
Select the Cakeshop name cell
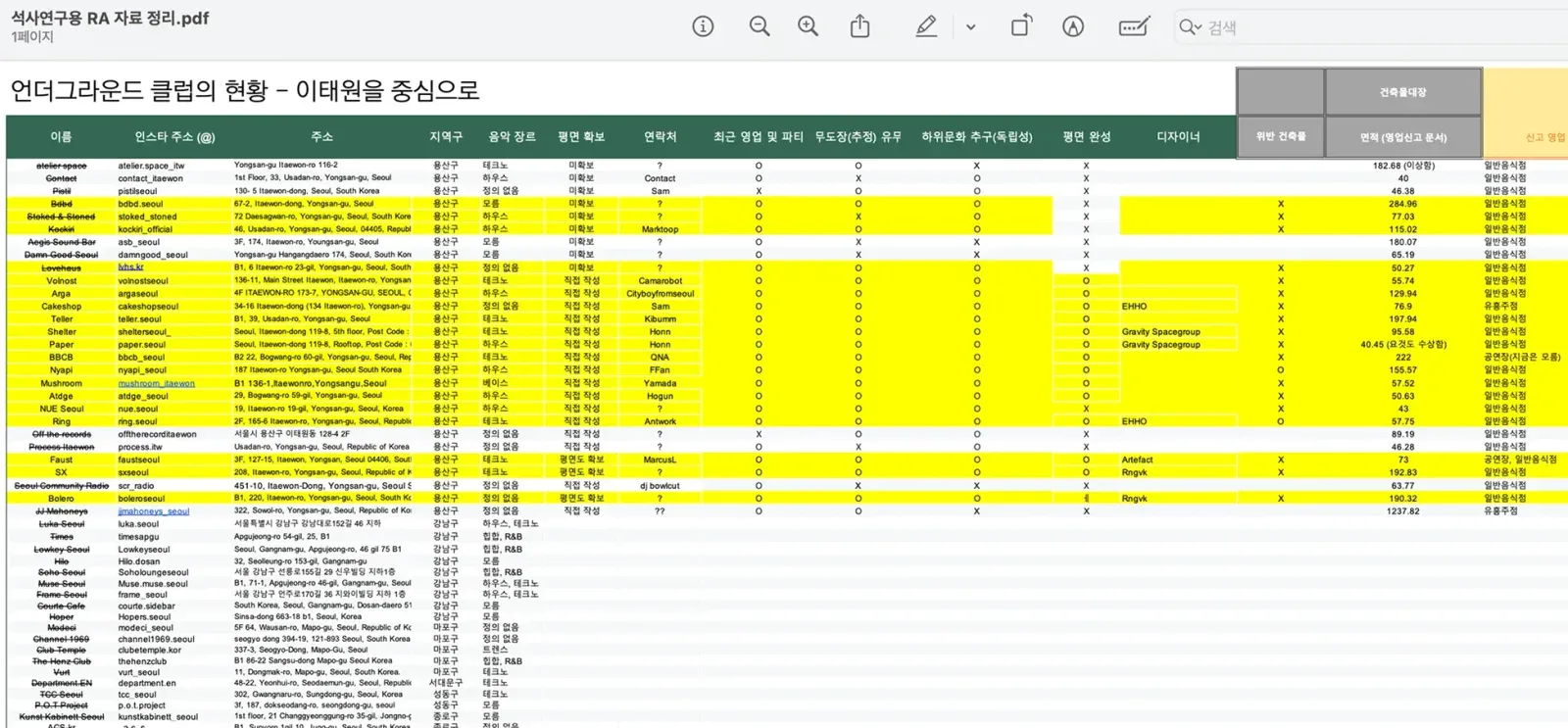point(61,306)
